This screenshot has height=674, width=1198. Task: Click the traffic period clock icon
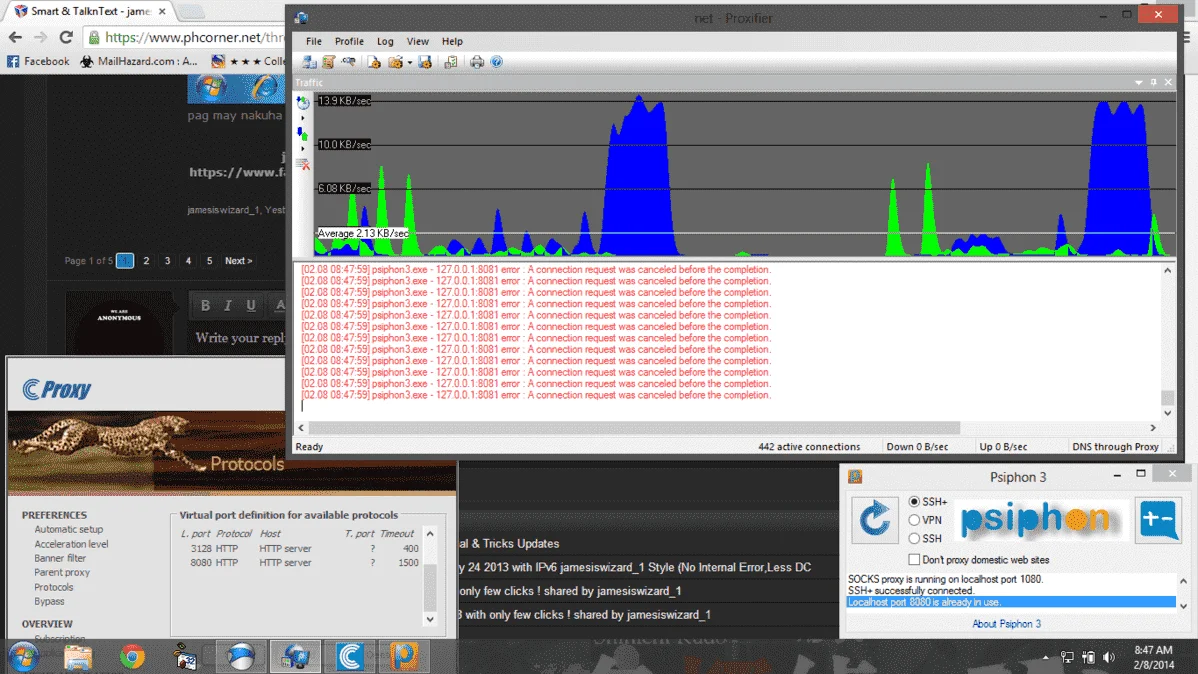tap(303, 102)
